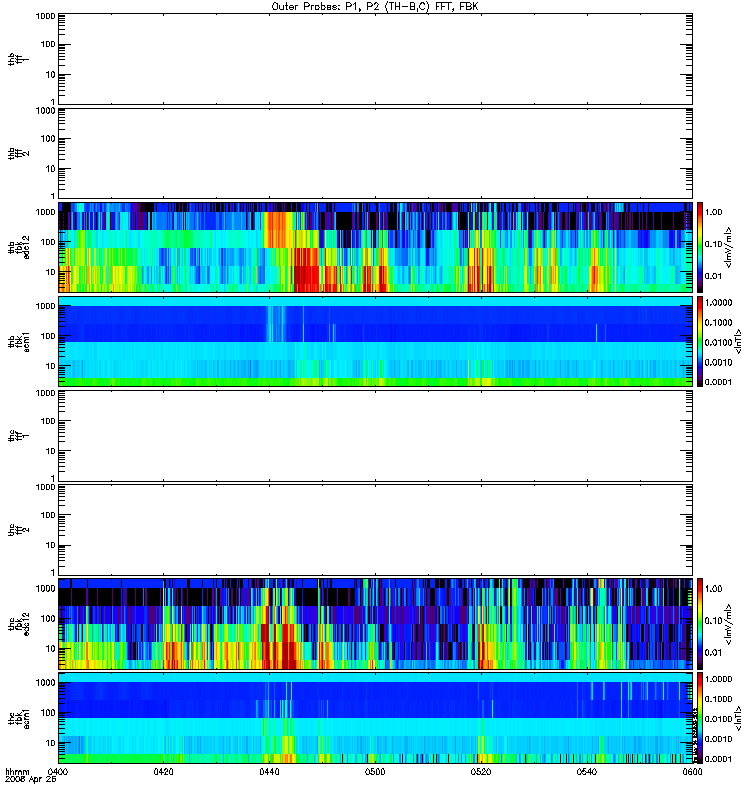Click the 0520 time tick label
This screenshot has width=750, height=800.
pyautogui.click(x=481, y=772)
